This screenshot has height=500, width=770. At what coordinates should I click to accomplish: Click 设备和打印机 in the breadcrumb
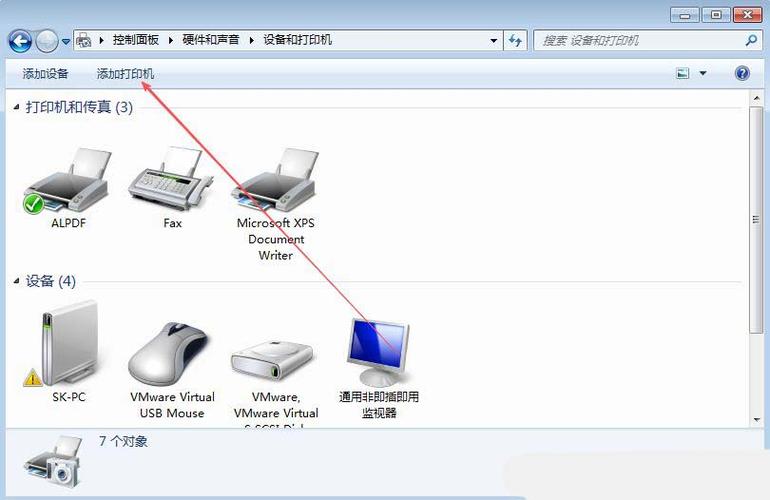click(x=298, y=40)
